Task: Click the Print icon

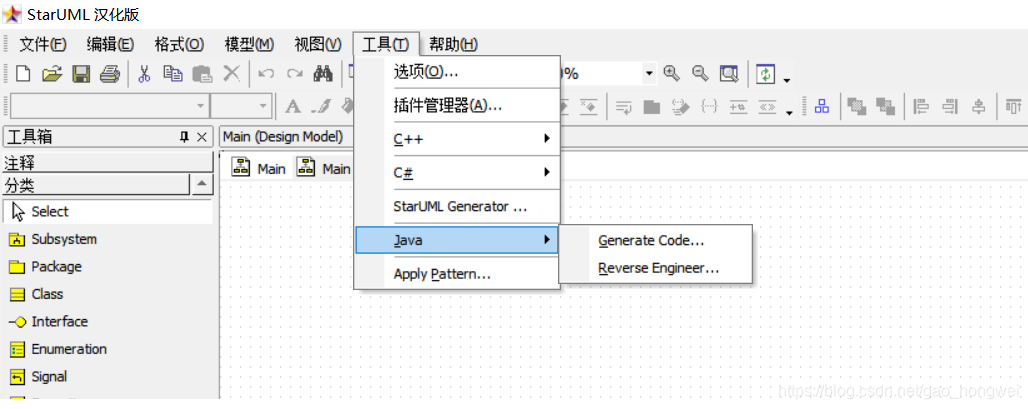Action: pos(109,73)
